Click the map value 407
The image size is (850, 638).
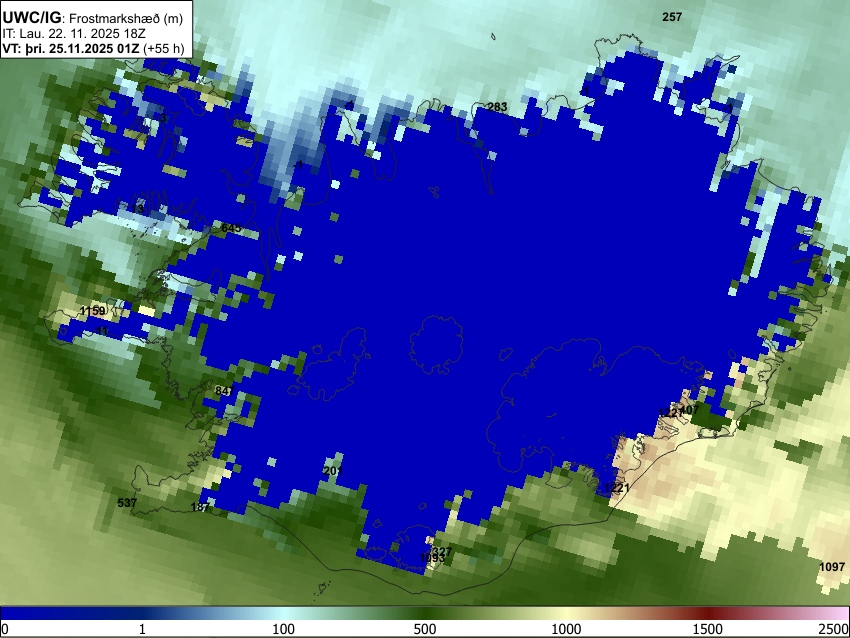coord(690,410)
